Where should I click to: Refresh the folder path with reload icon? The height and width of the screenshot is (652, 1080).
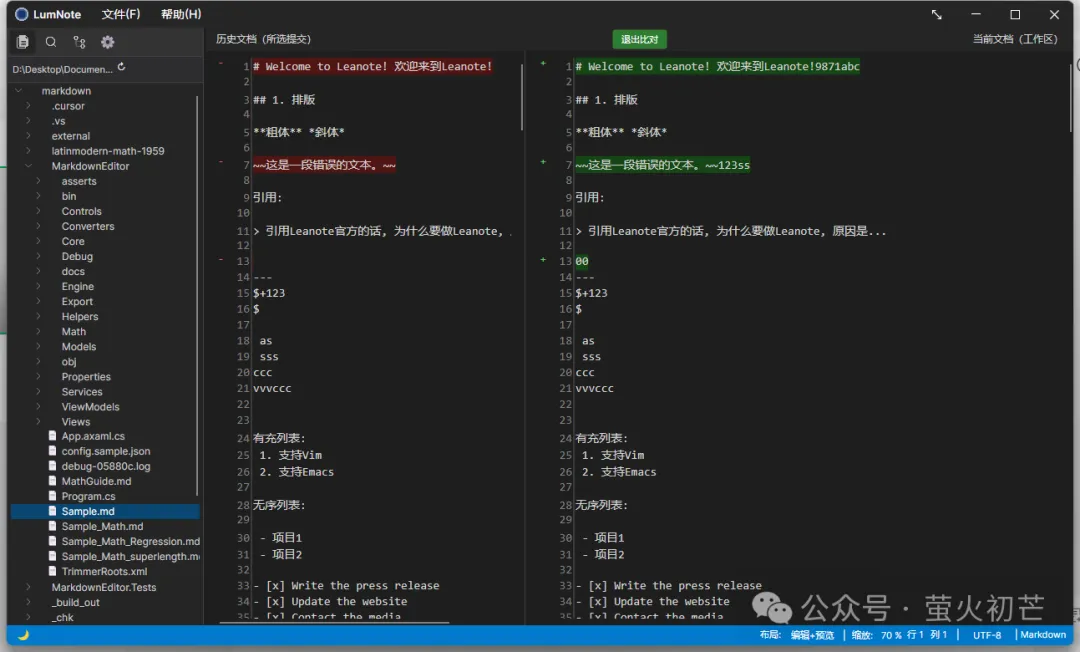pyautogui.click(x=121, y=67)
